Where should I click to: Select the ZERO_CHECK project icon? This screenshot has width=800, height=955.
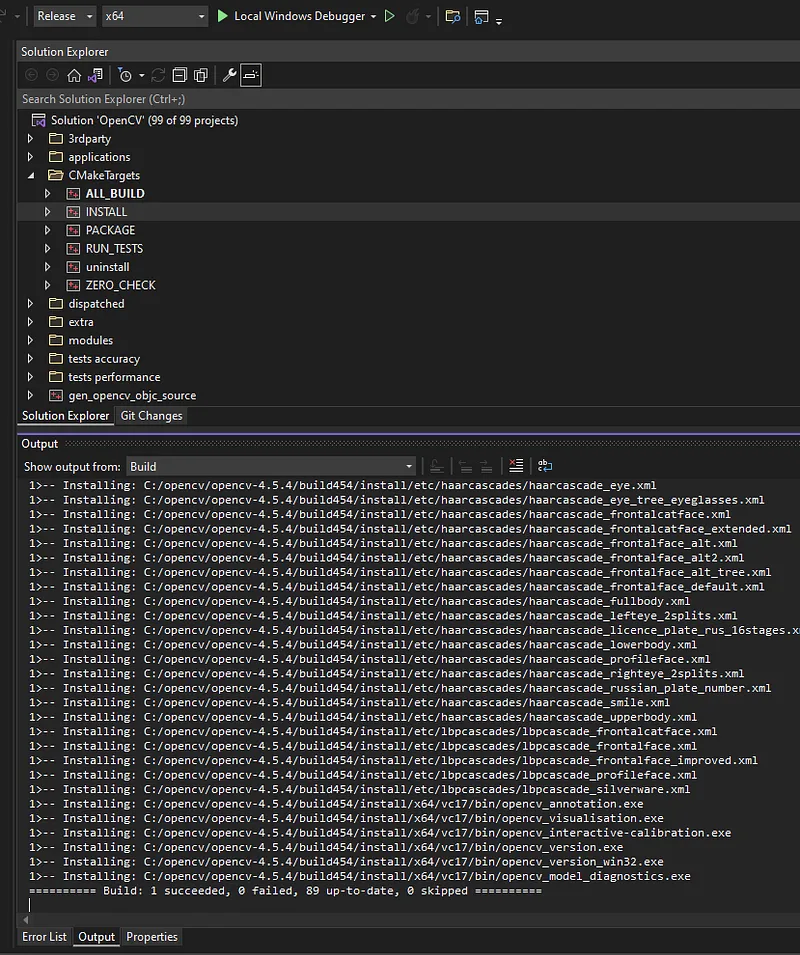pos(73,285)
